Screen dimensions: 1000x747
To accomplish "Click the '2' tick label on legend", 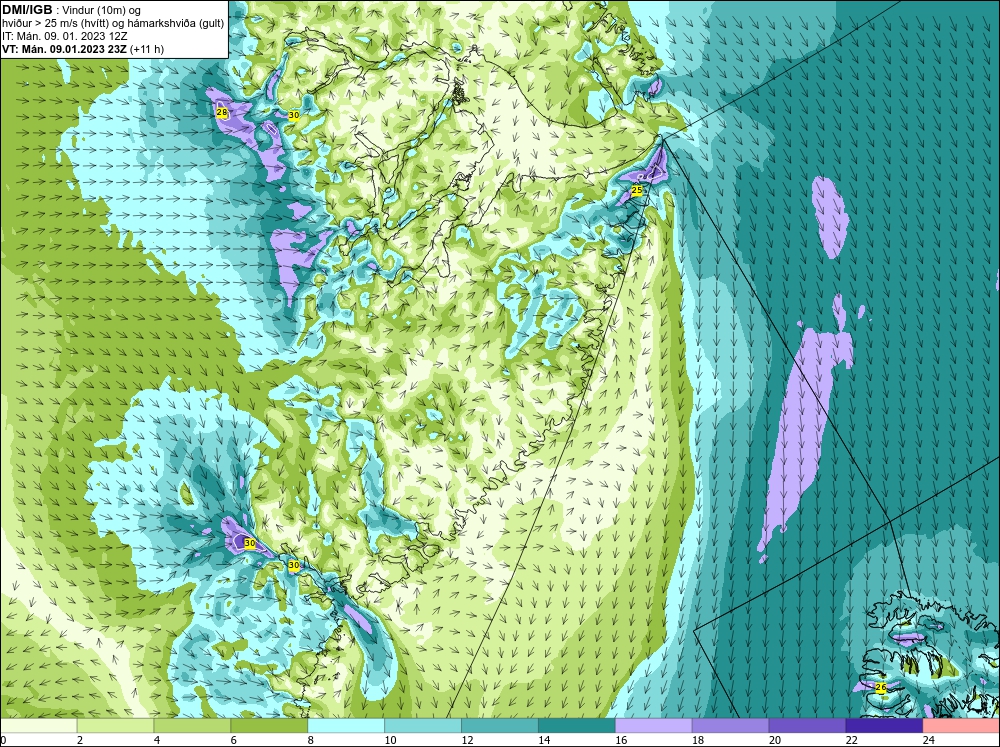I will pos(80,740).
